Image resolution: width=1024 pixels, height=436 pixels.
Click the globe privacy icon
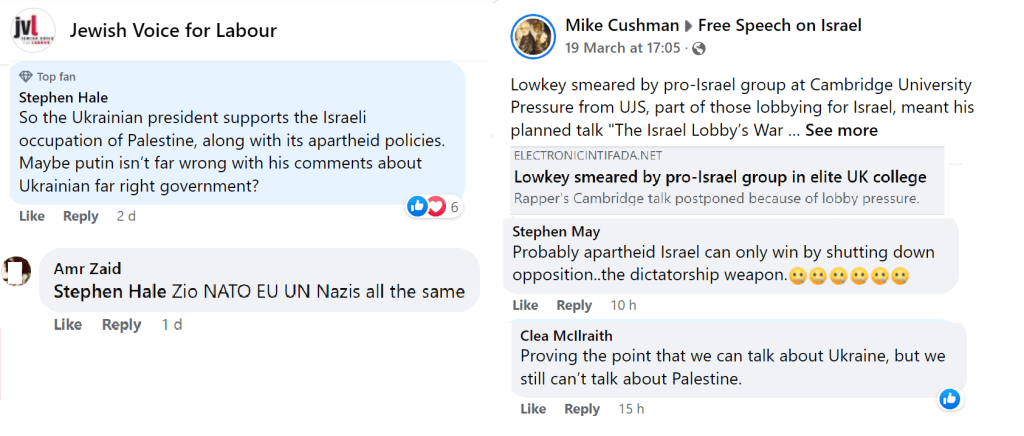pyautogui.click(x=698, y=49)
